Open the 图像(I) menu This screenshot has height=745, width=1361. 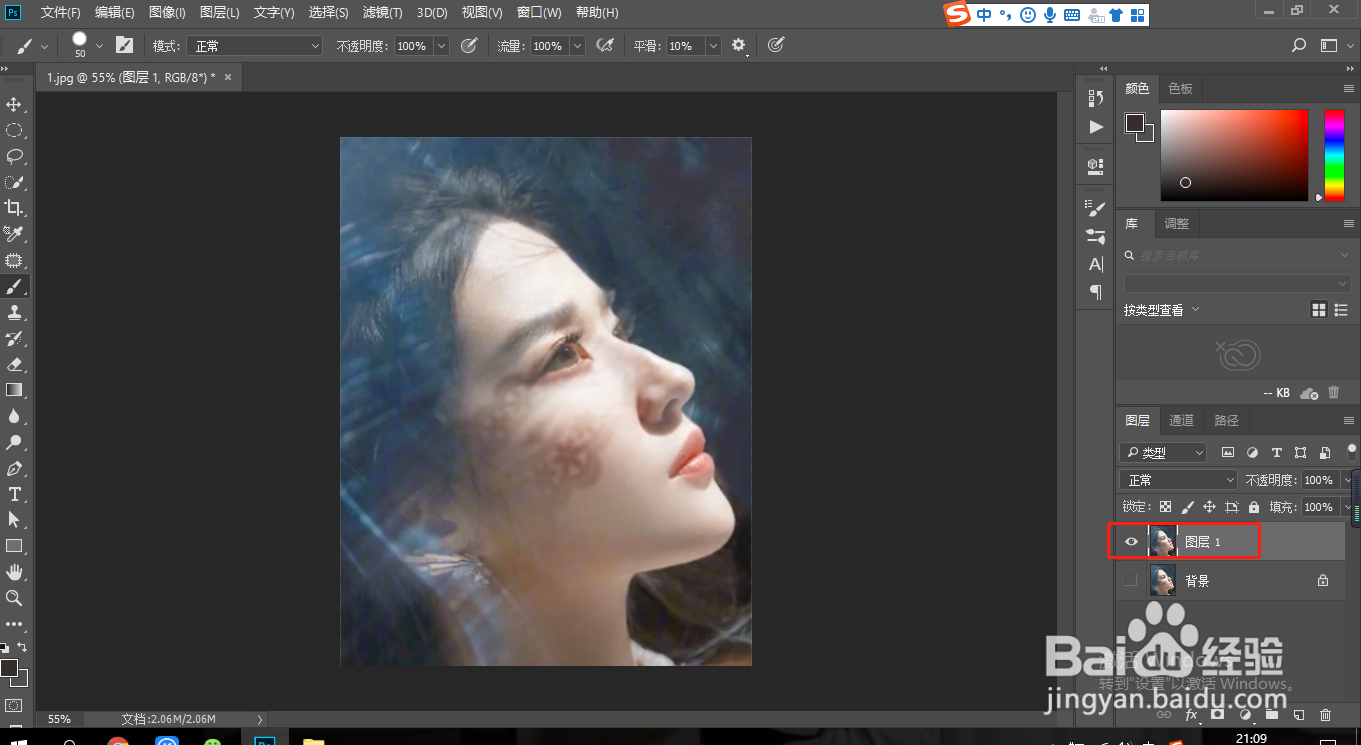coord(167,13)
